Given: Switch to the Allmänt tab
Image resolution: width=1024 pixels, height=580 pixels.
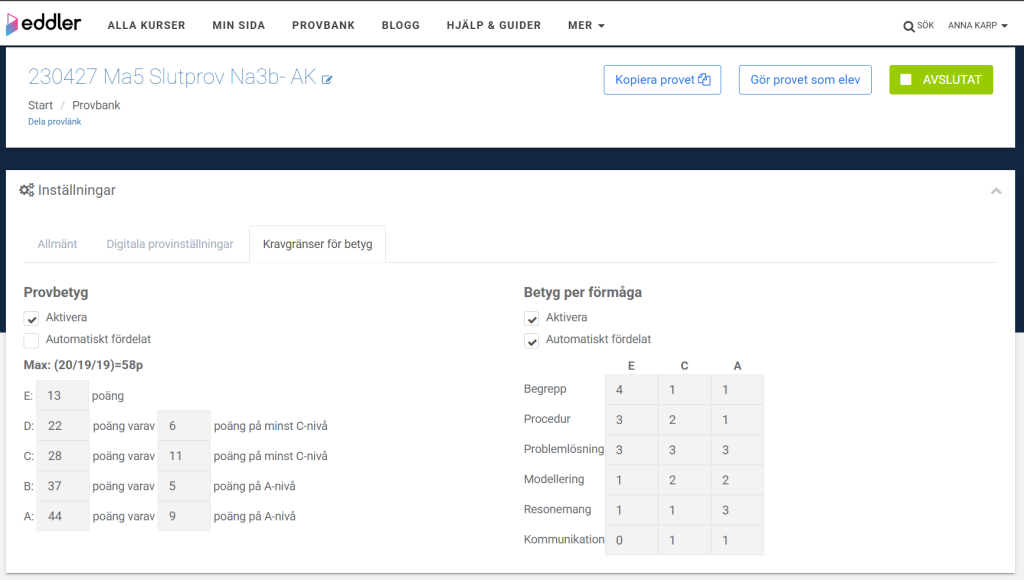Looking at the screenshot, I should (57, 244).
